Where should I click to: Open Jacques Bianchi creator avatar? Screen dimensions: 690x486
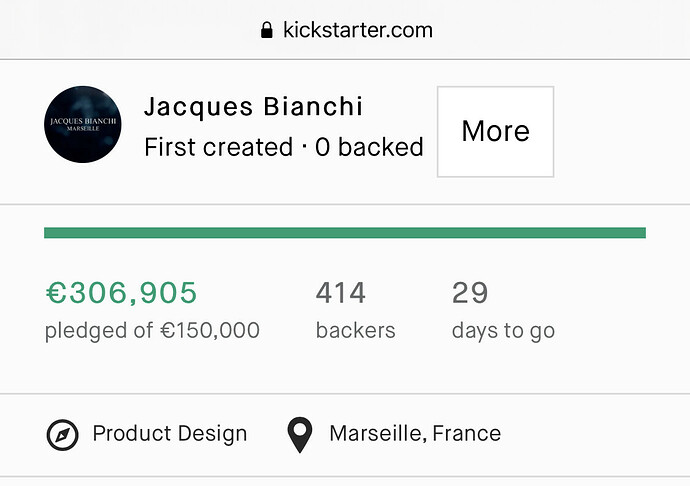(x=83, y=125)
